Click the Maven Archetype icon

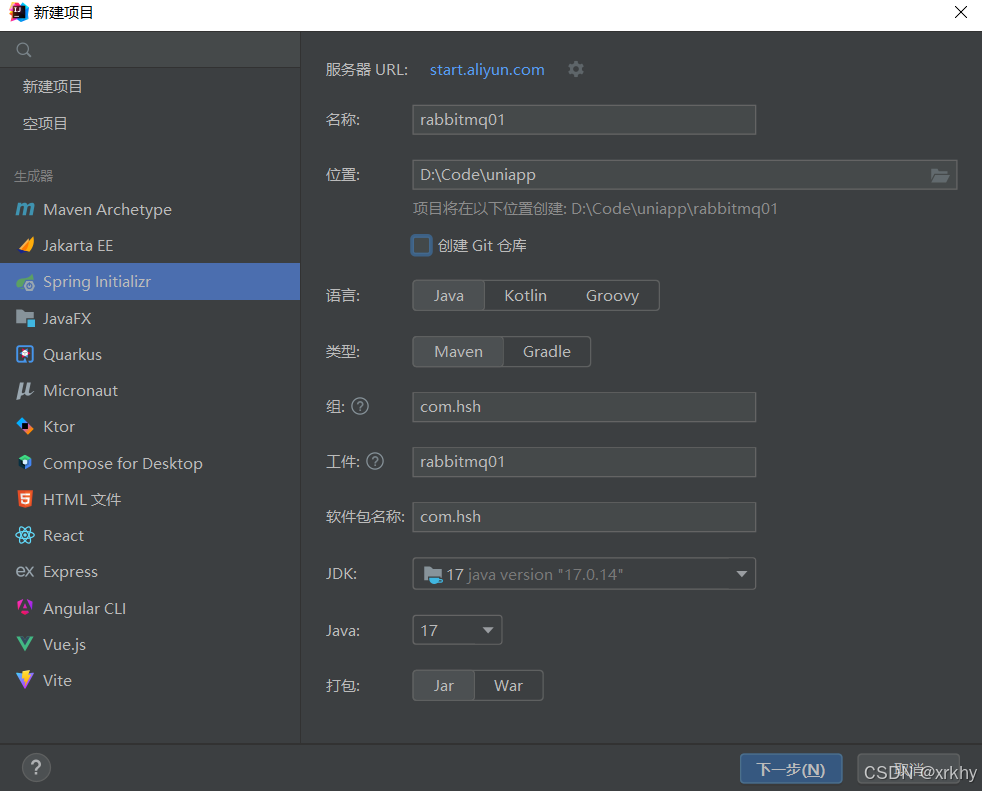(25, 209)
